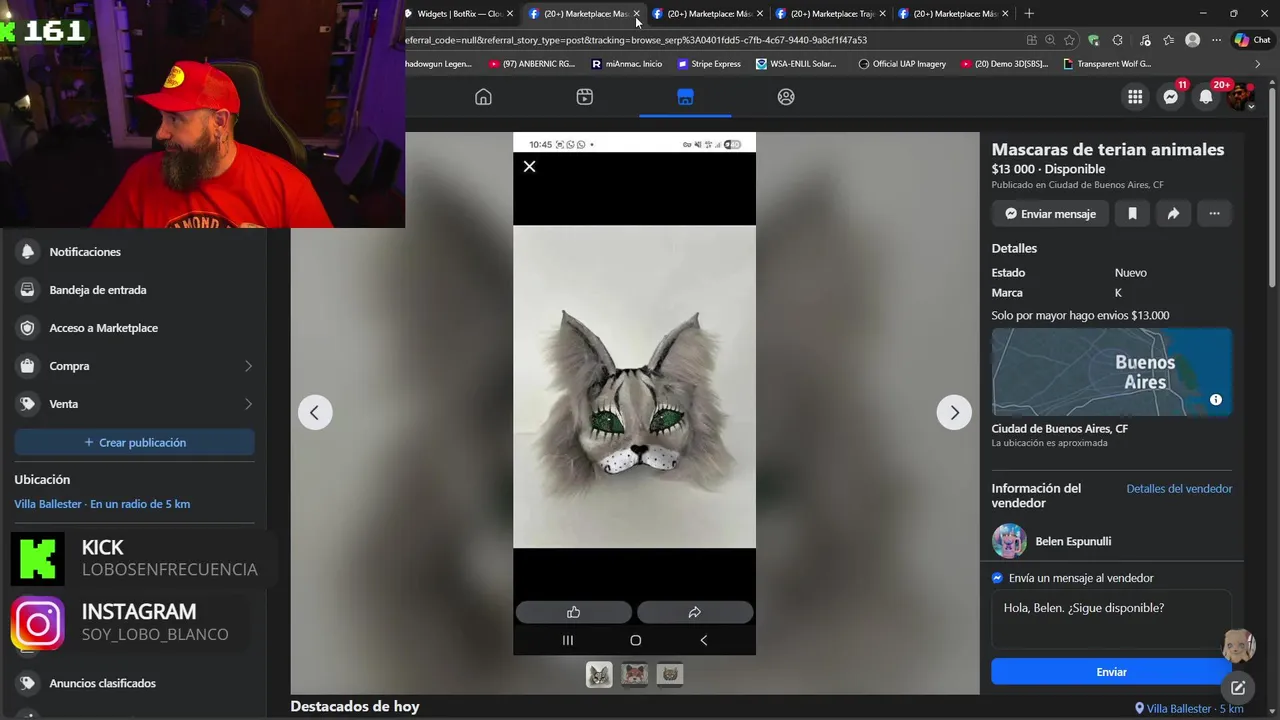
Task: Open the Stripe Express bookmark
Action: coord(709,63)
